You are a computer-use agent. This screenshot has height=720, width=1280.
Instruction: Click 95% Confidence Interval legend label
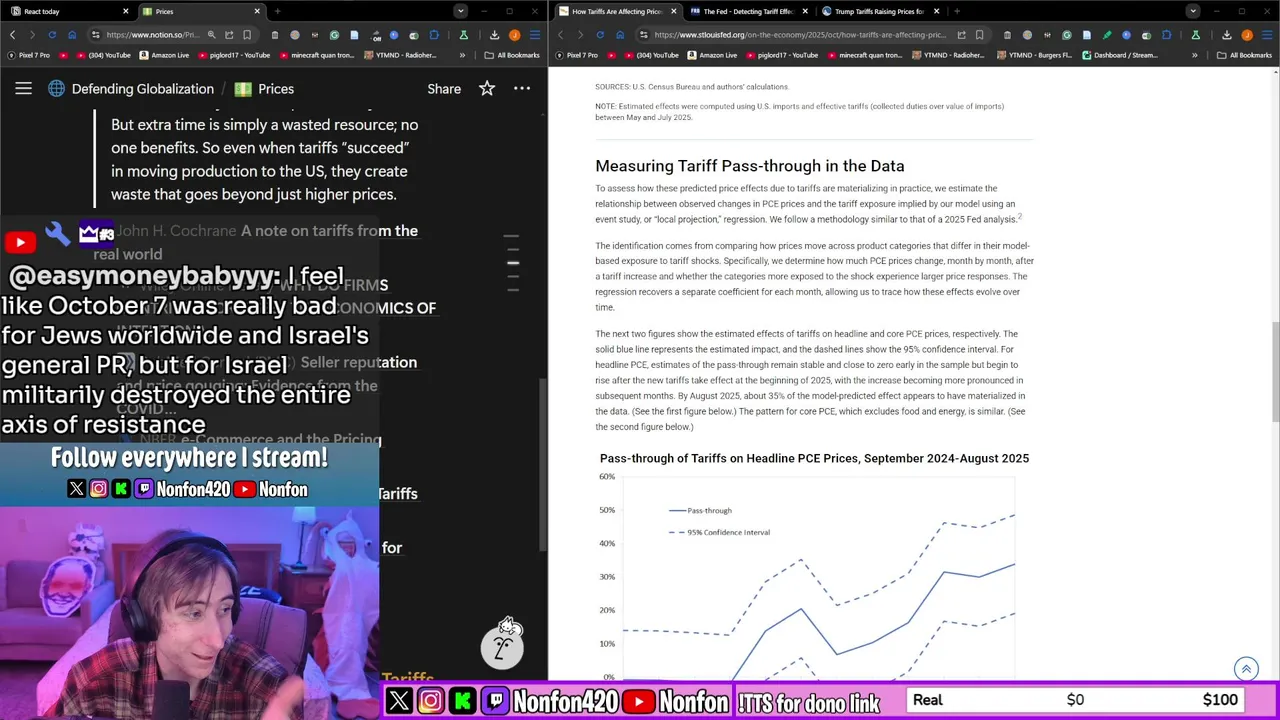coord(728,532)
